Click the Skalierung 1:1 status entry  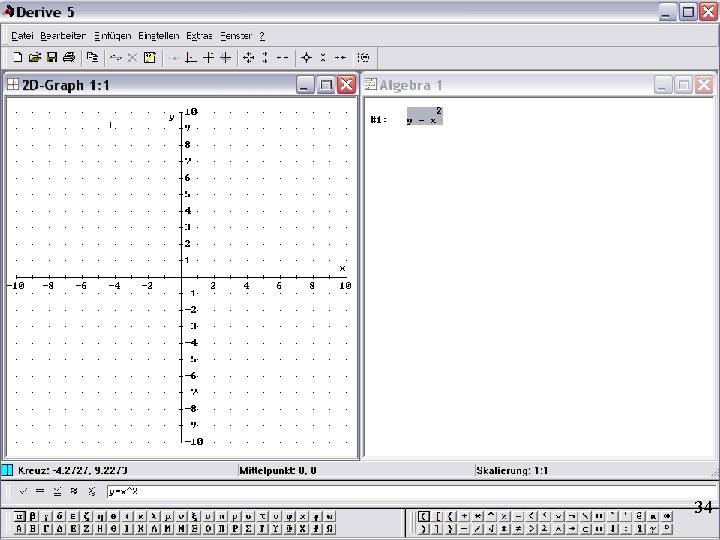(x=512, y=471)
